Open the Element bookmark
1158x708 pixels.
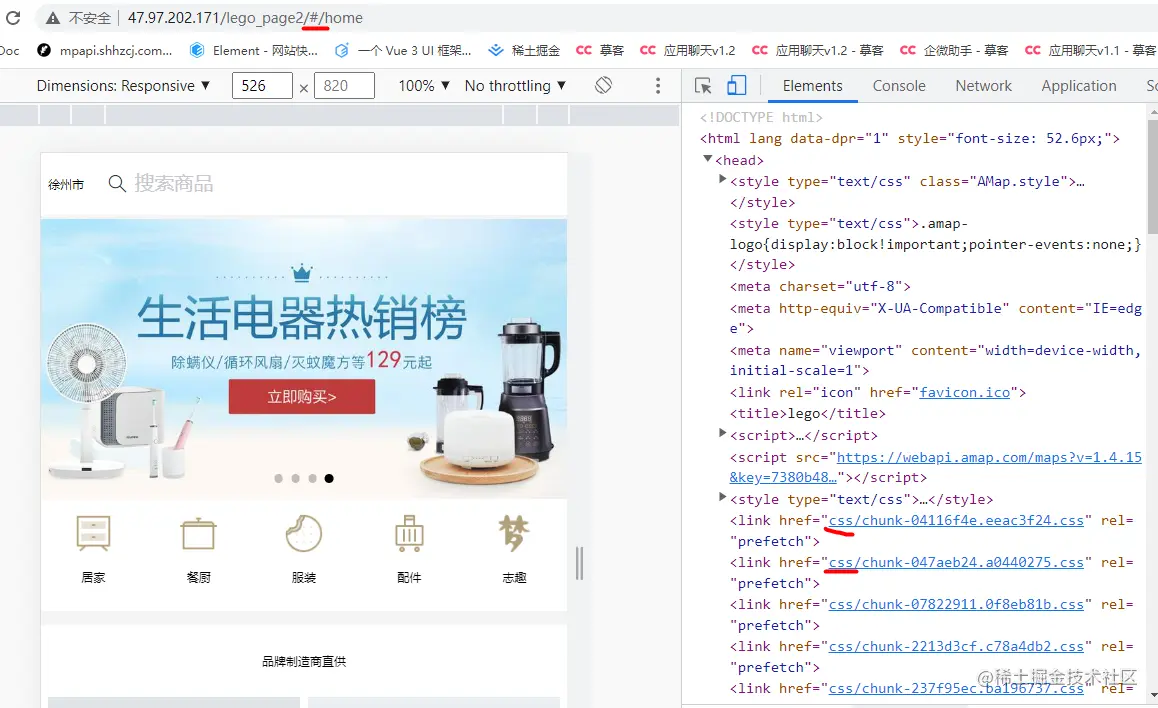(254, 50)
